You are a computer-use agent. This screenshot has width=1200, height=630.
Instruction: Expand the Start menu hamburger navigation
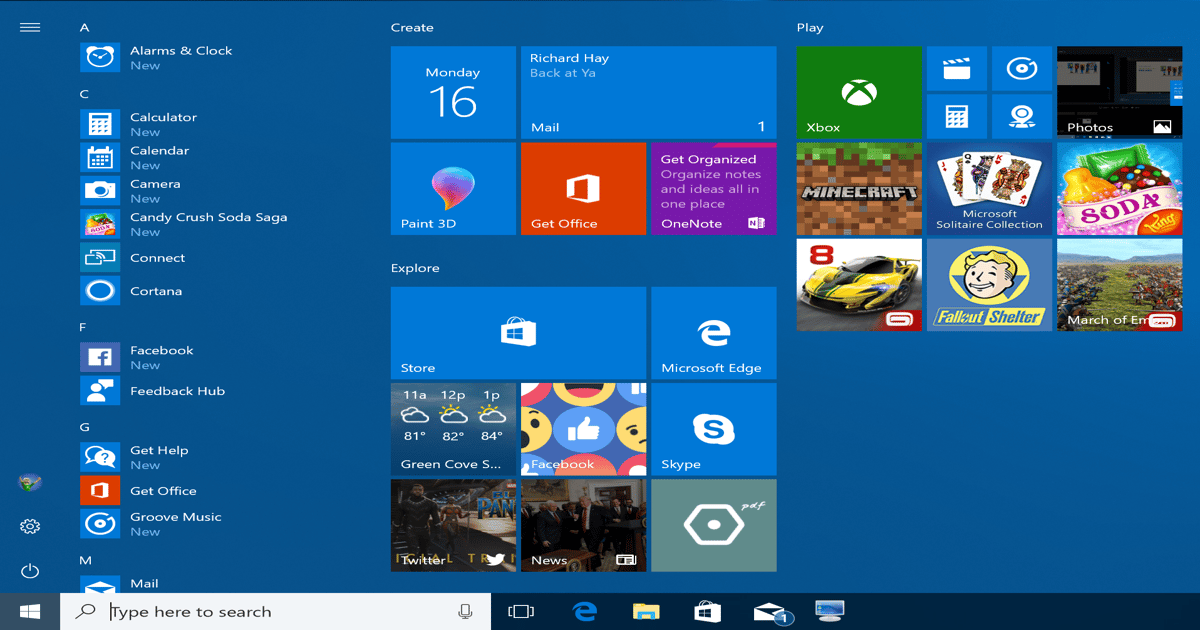click(x=29, y=27)
